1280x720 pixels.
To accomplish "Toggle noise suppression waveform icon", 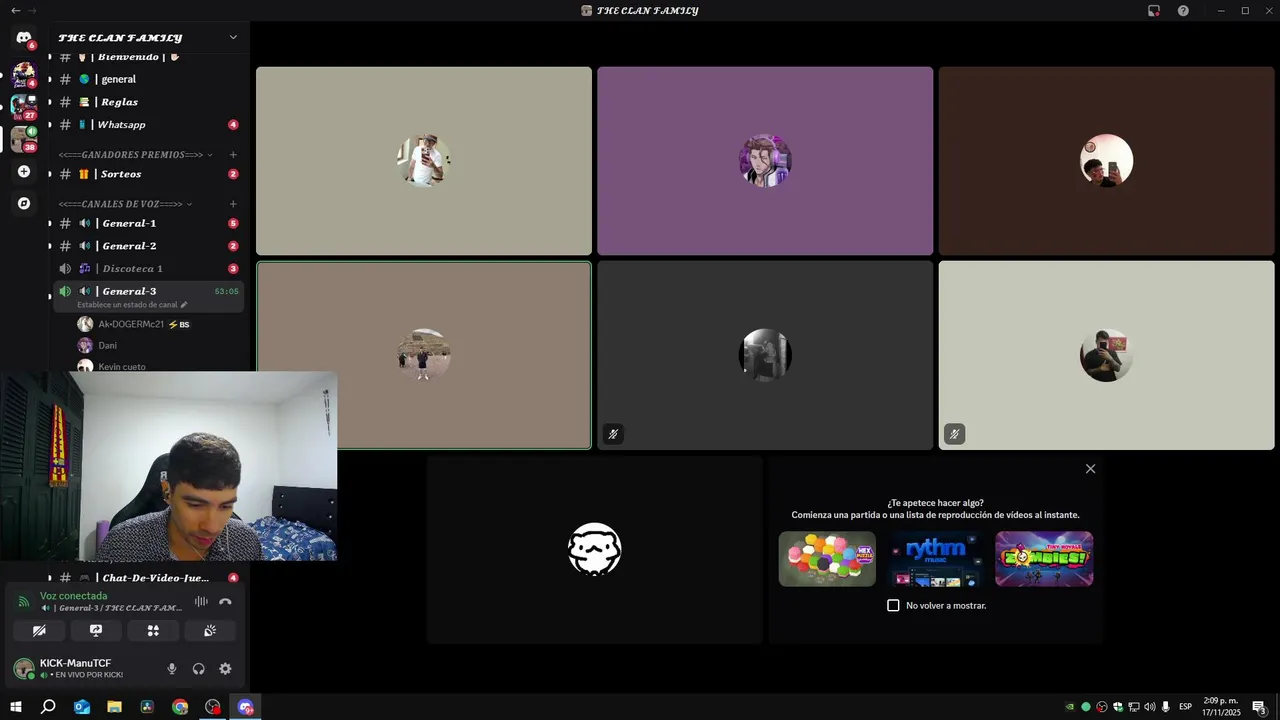I will [201, 601].
